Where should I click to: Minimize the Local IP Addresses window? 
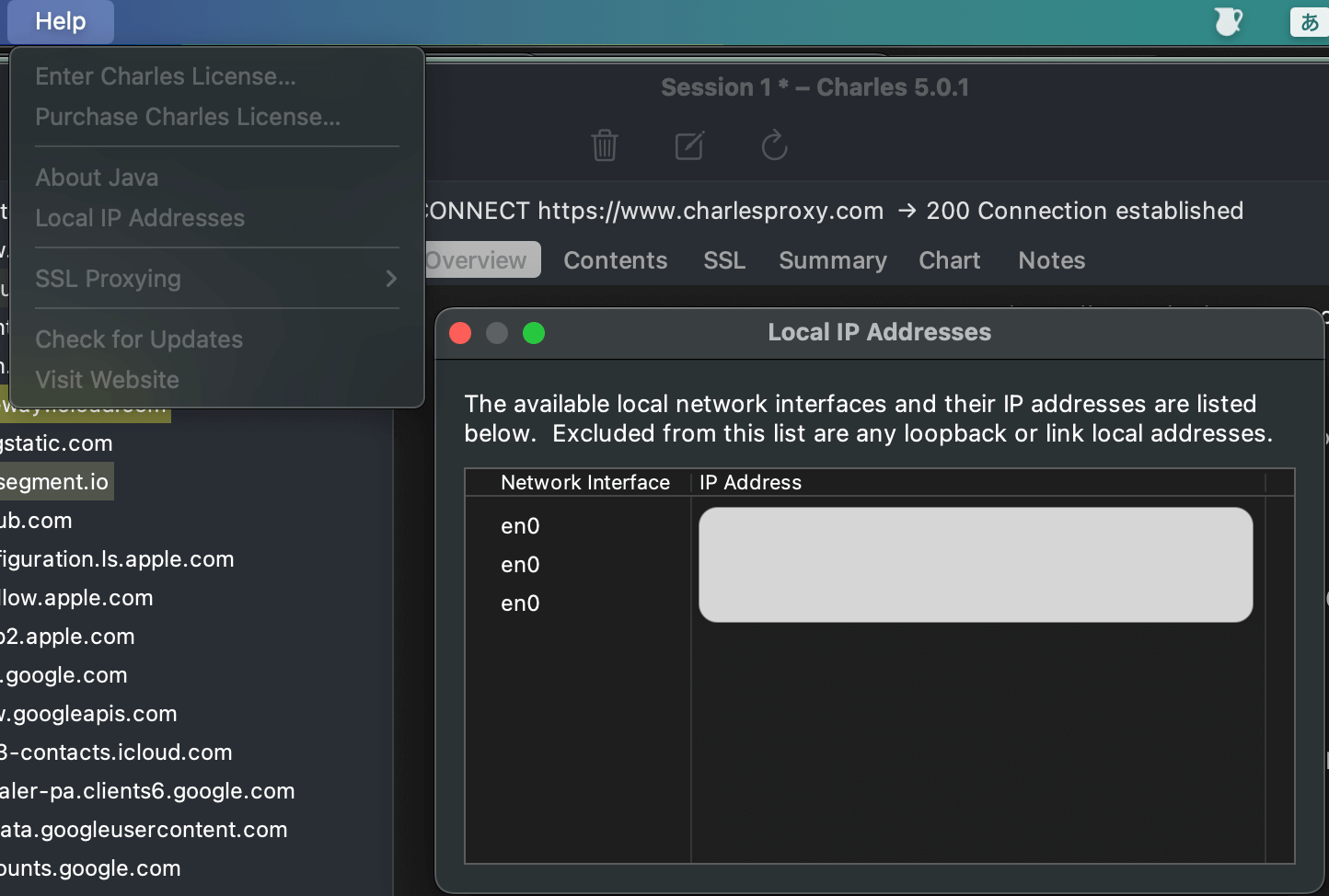click(497, 333)
